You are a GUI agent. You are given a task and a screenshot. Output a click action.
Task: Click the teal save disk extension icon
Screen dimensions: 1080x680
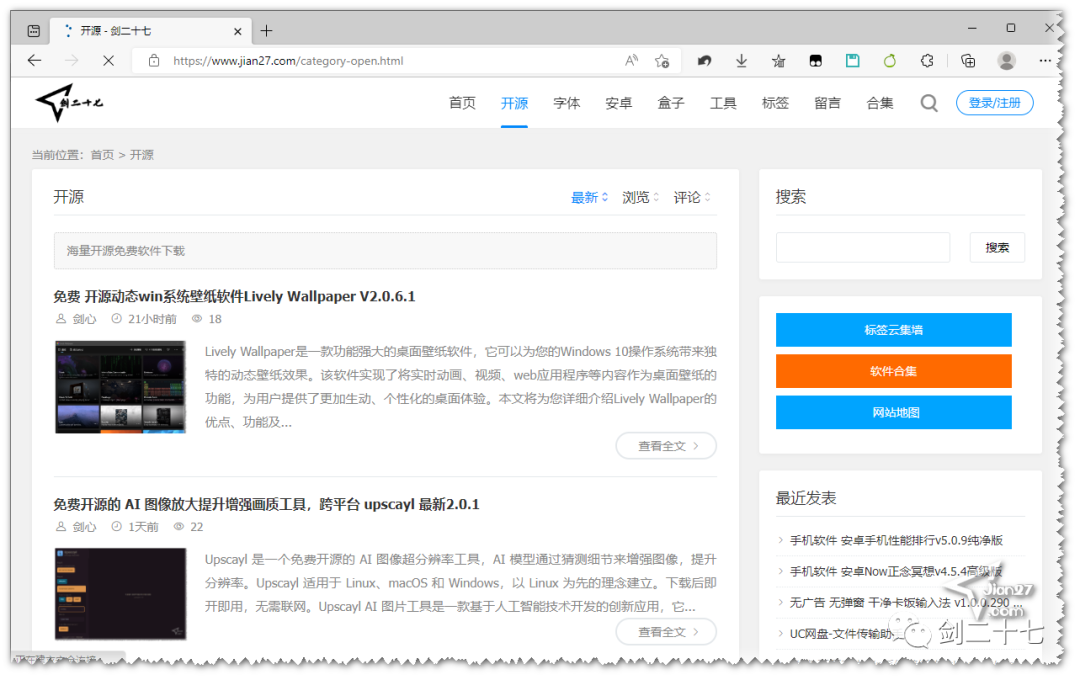[853, 61]
